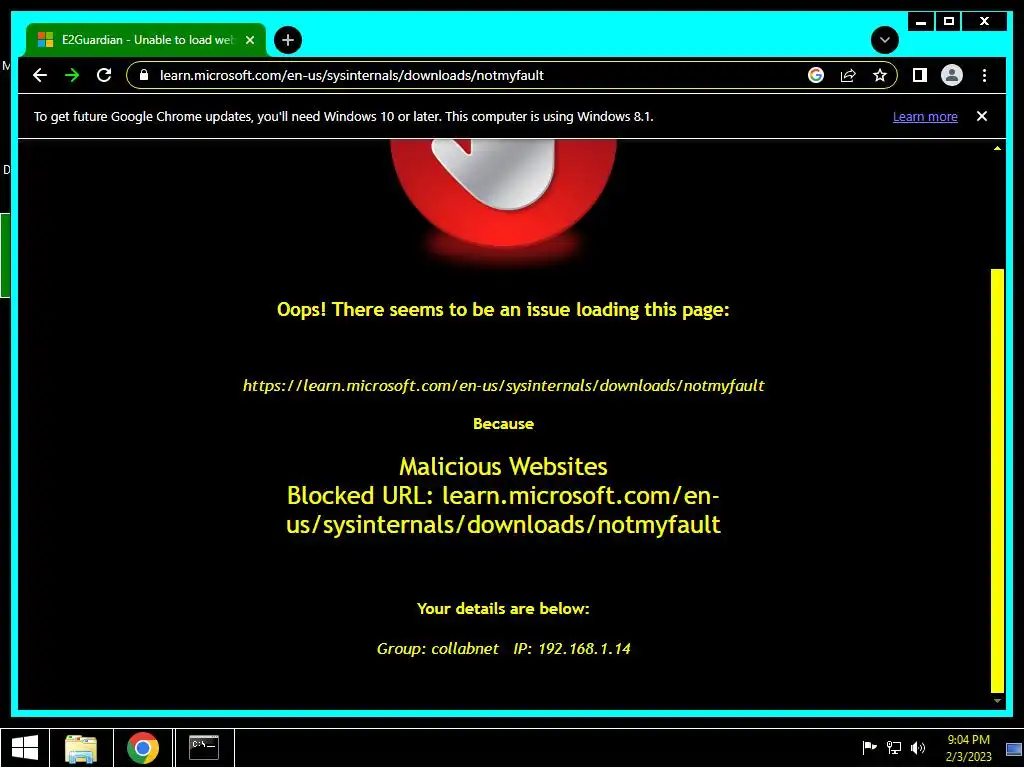
Task: Close the Chrome window
Action: (985, 22)
